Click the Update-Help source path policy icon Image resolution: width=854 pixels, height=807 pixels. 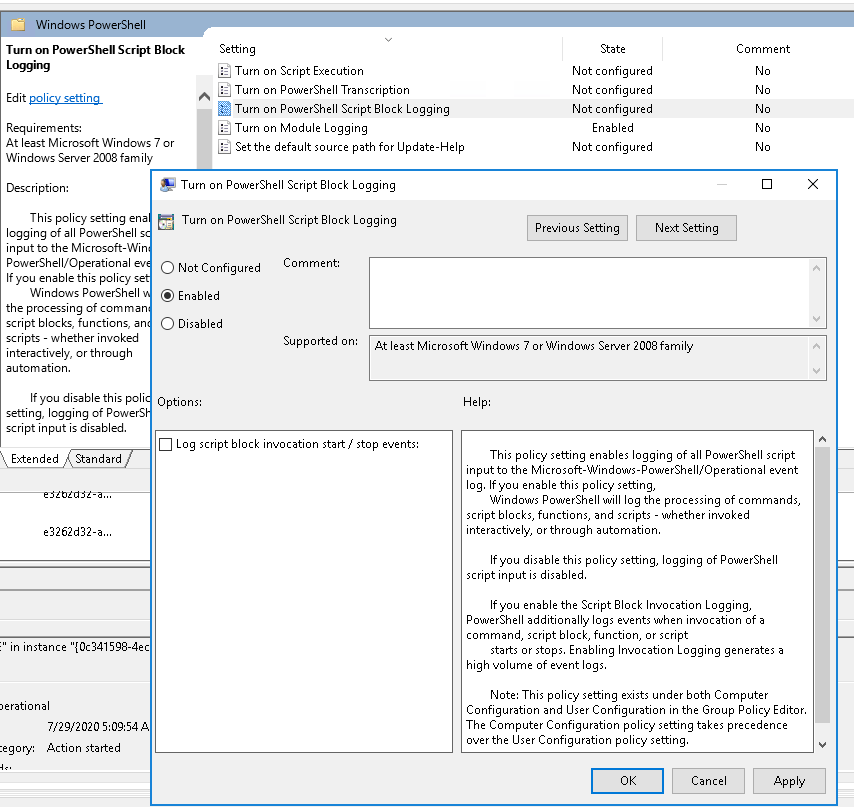click(225, 147)
